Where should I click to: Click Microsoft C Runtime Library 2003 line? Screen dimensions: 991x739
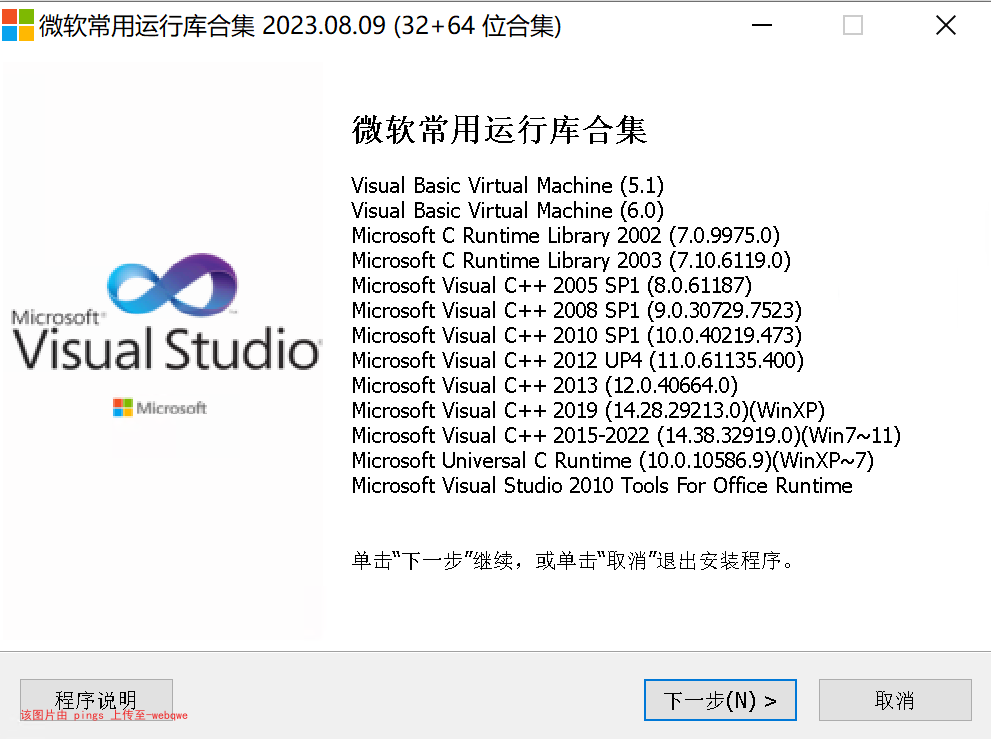pyautogui.click(x=571, y=260)
